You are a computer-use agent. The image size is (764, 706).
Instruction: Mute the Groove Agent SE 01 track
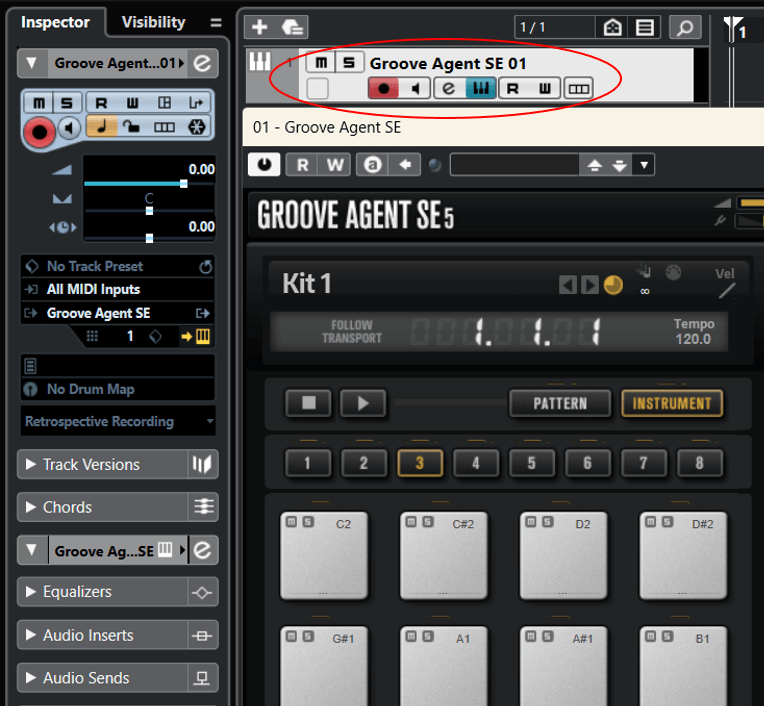[x=320, y=63]
